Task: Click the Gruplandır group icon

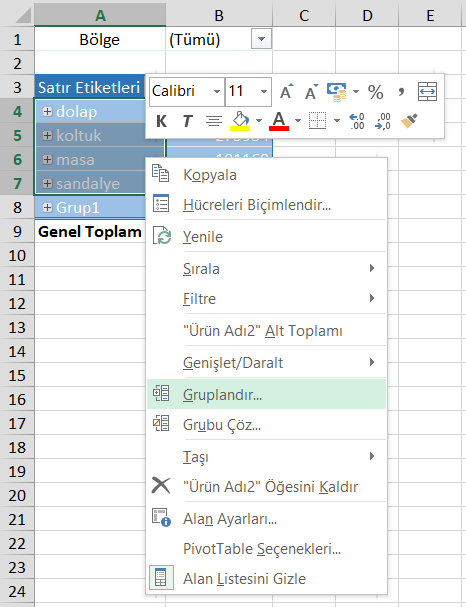Action: coord(161,393)
